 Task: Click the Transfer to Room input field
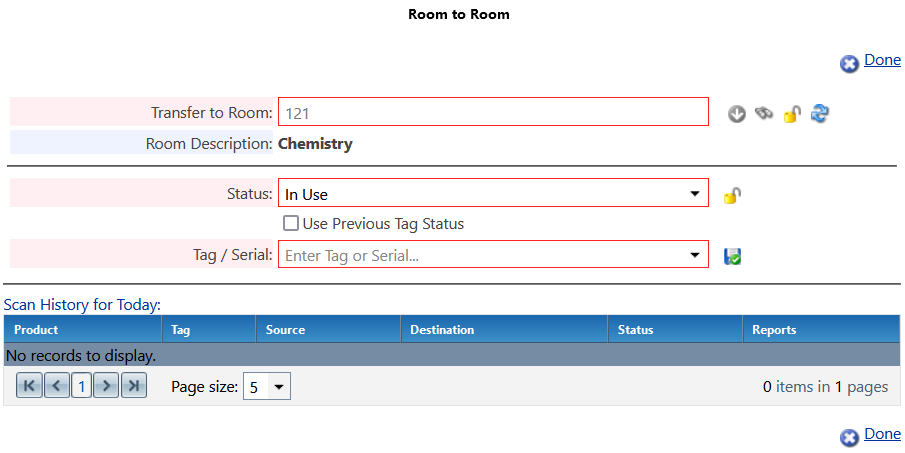pyautogui.click(x=493, y=111)
